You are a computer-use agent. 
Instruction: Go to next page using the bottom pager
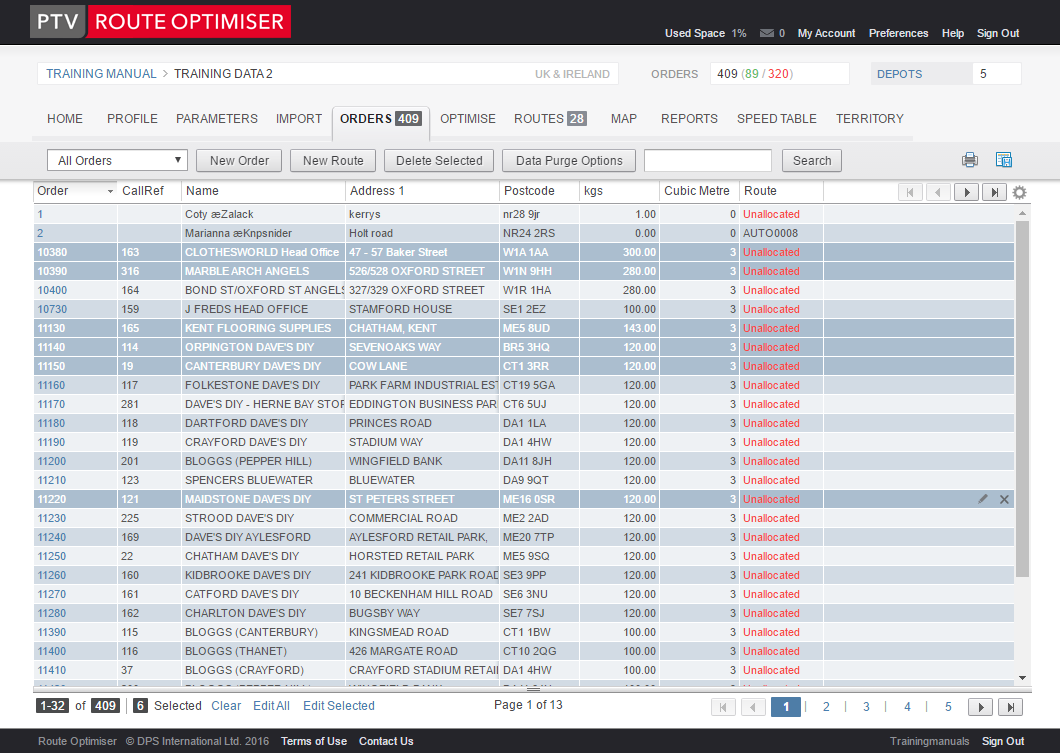click(x=980, y=707)
